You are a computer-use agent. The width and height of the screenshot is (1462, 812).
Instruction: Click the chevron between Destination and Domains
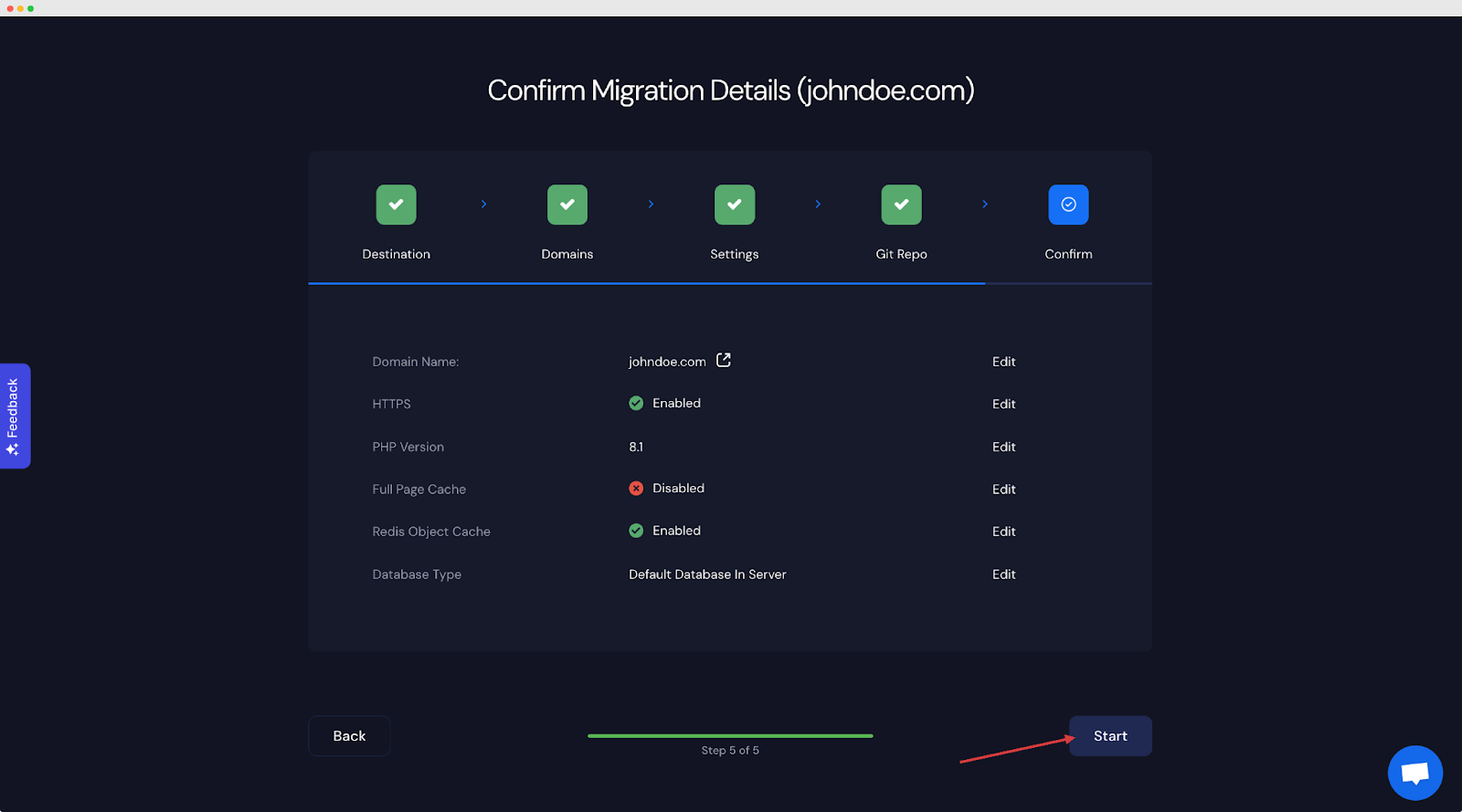483,204
